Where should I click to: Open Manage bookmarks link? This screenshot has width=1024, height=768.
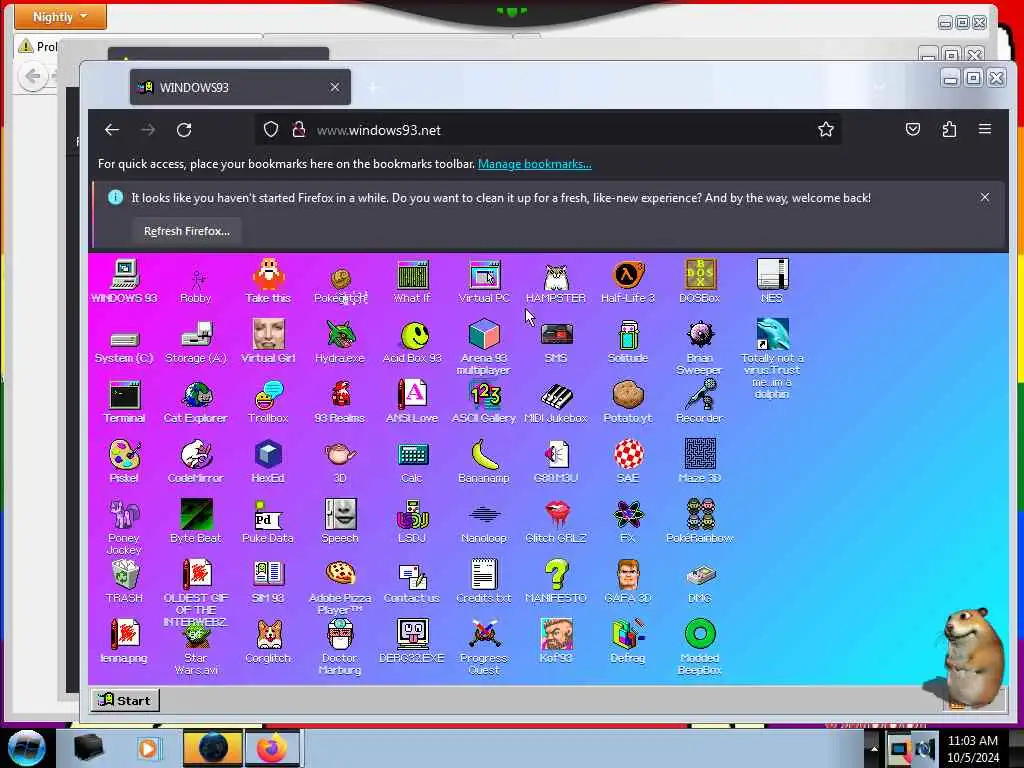[x=535, y=164]
